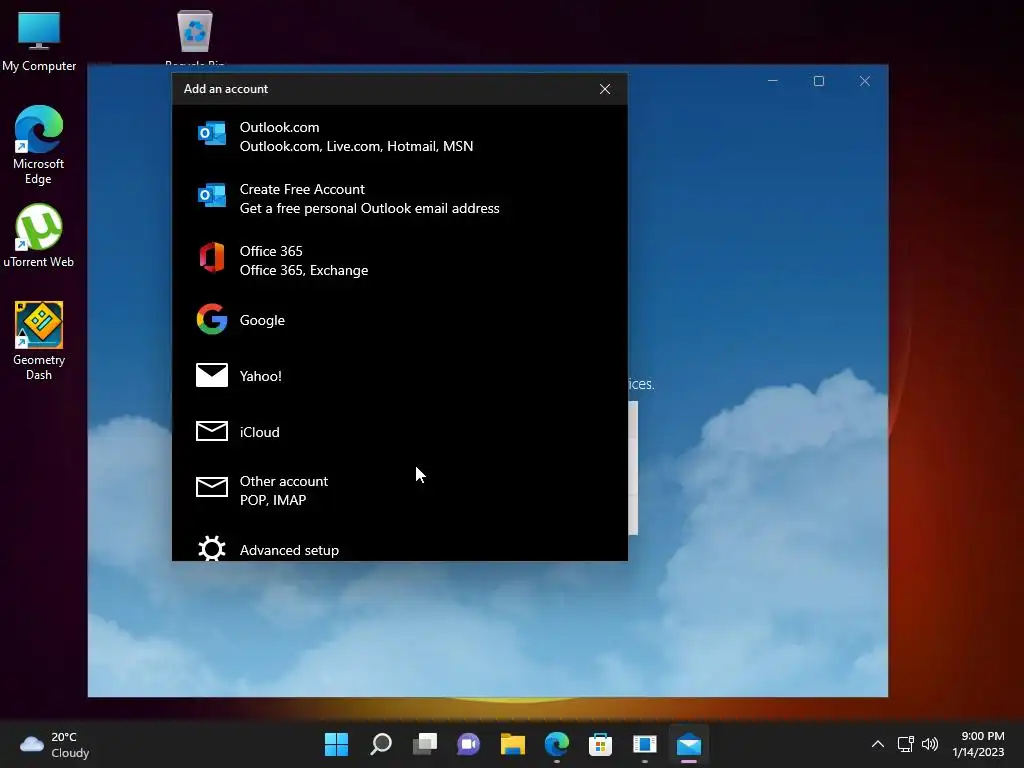Screen dimensions: 1024x768
Task: Open My Computer desktop icon
Action: pyautogui.click(x=39, y=41)
